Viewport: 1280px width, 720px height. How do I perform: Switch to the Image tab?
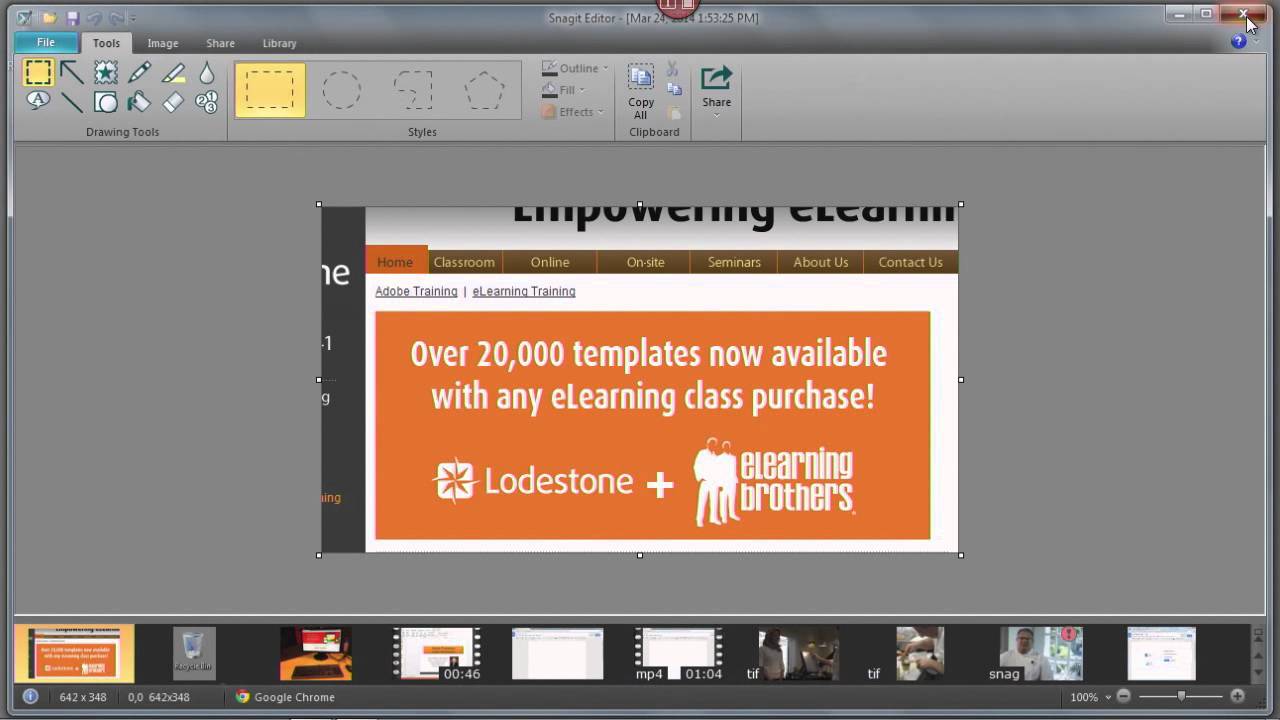(x=163, y=43)
